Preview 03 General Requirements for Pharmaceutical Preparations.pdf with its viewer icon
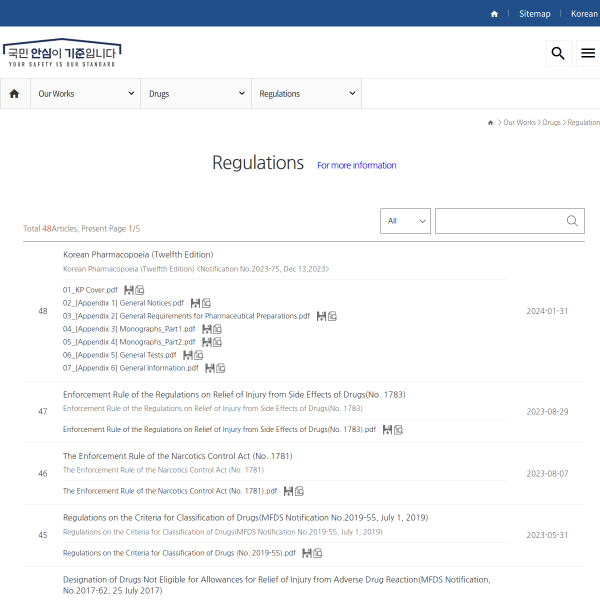This screenshot has width=600, height=600. (332, 316)
